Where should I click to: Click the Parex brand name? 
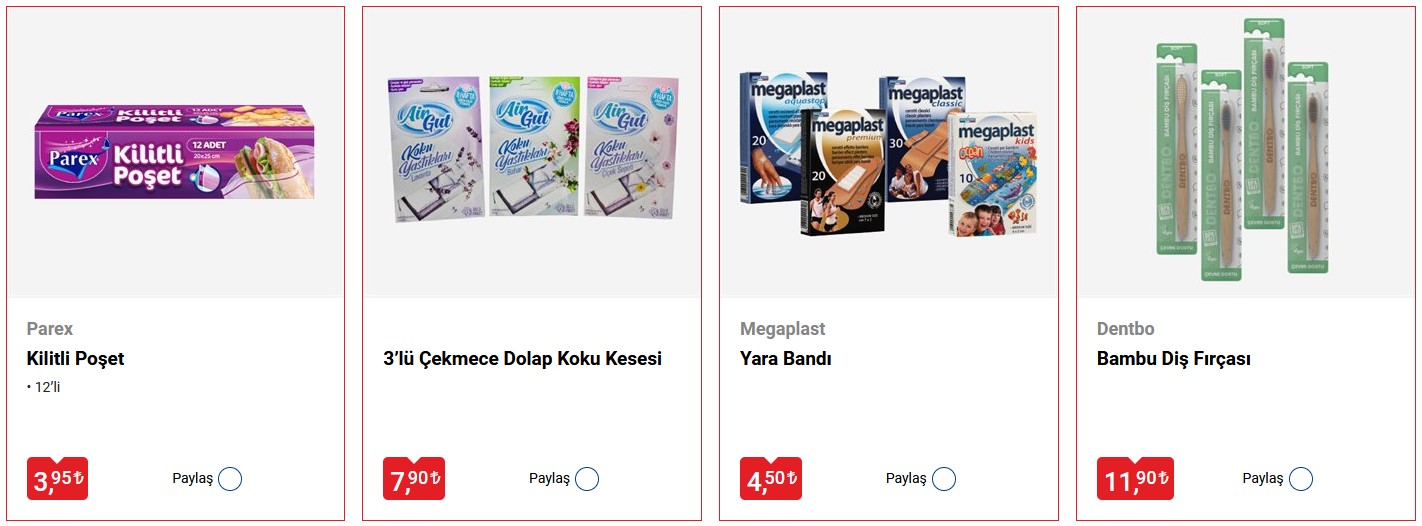pos(50,329)
